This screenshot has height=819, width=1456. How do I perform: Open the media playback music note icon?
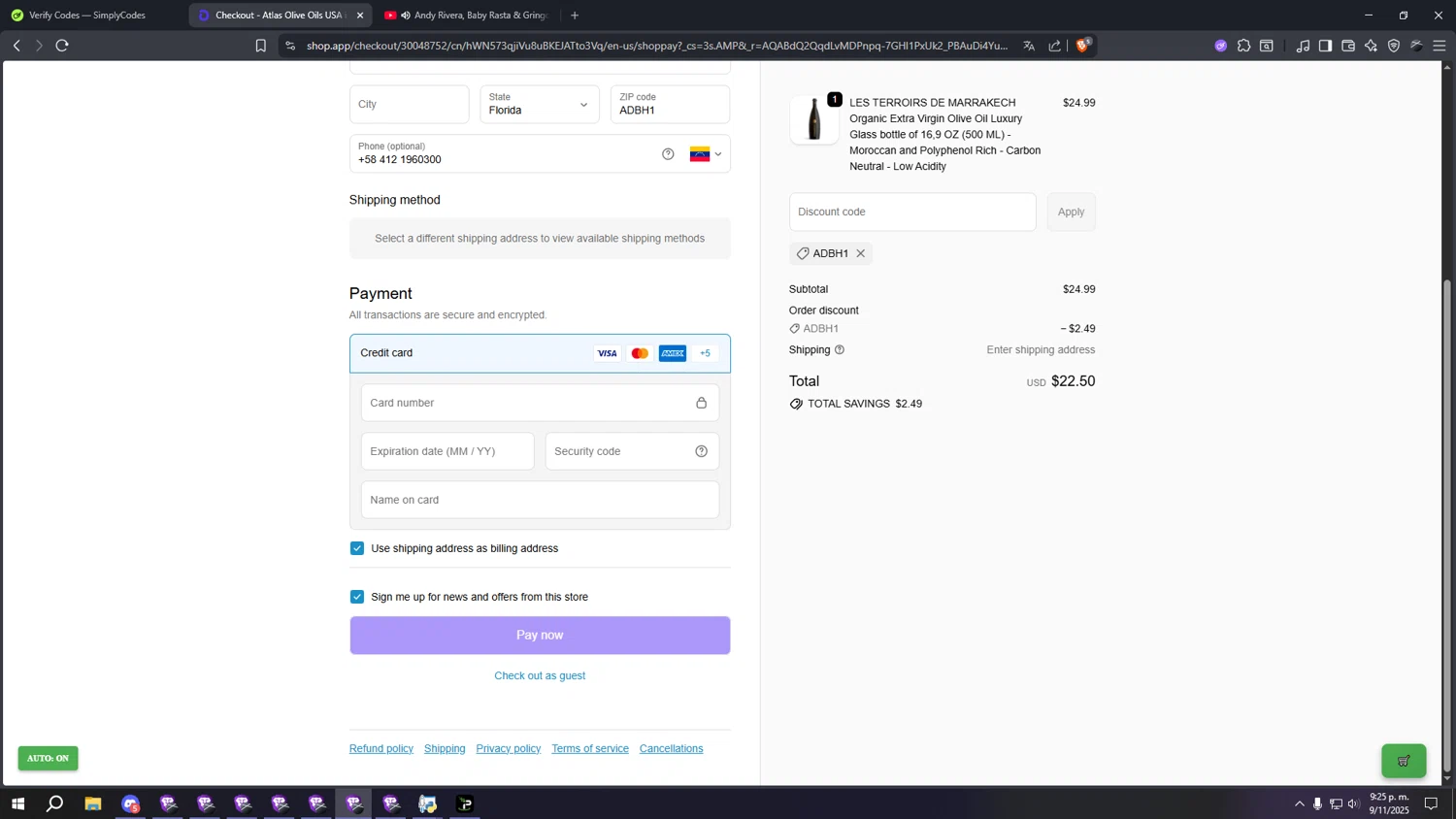1303,46
